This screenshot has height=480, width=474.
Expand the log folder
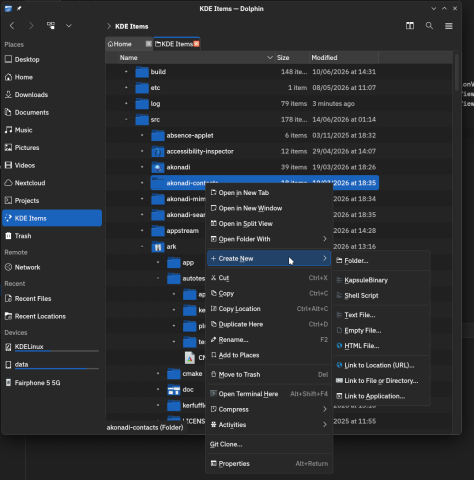tap(126, 104)
